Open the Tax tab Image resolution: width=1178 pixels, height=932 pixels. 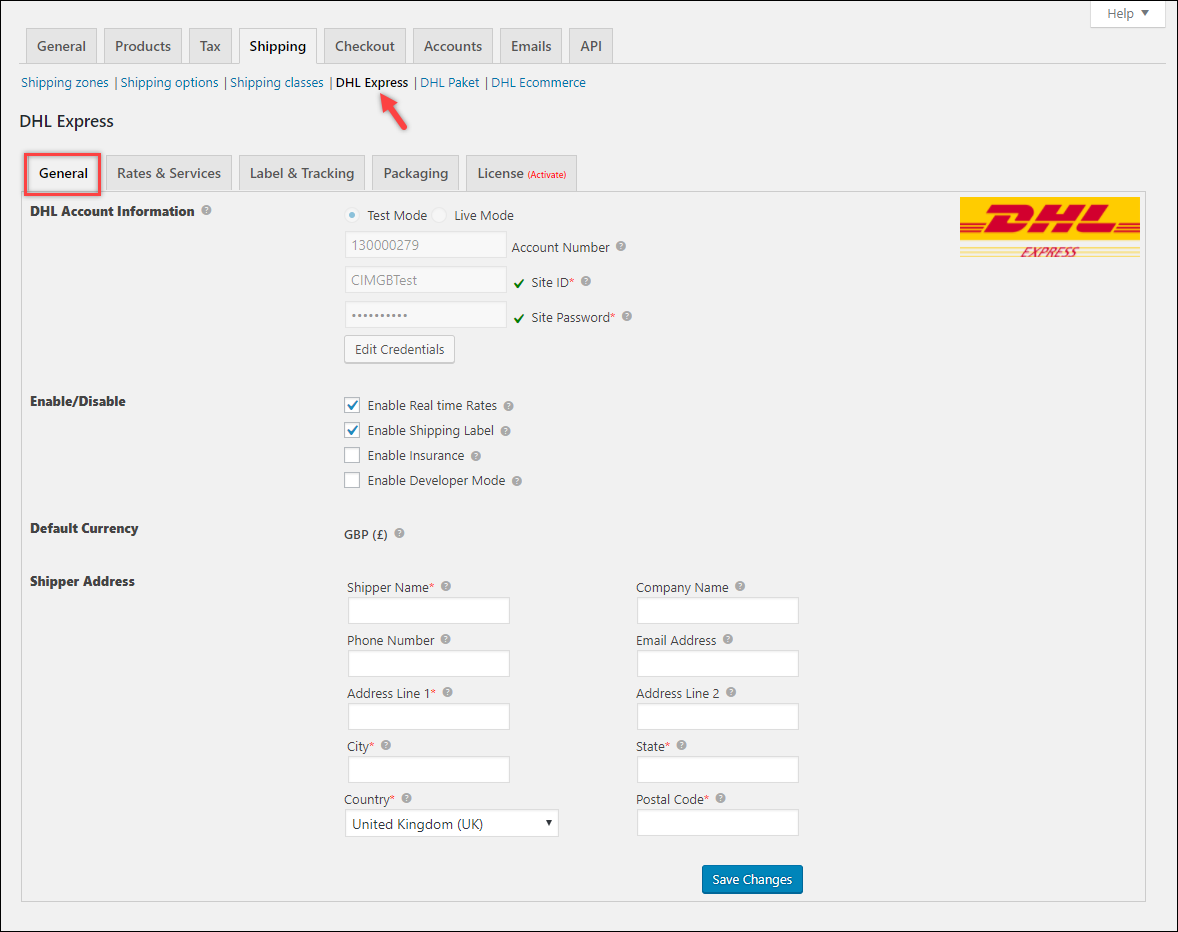pyautogui.click(x=210, y=47)
